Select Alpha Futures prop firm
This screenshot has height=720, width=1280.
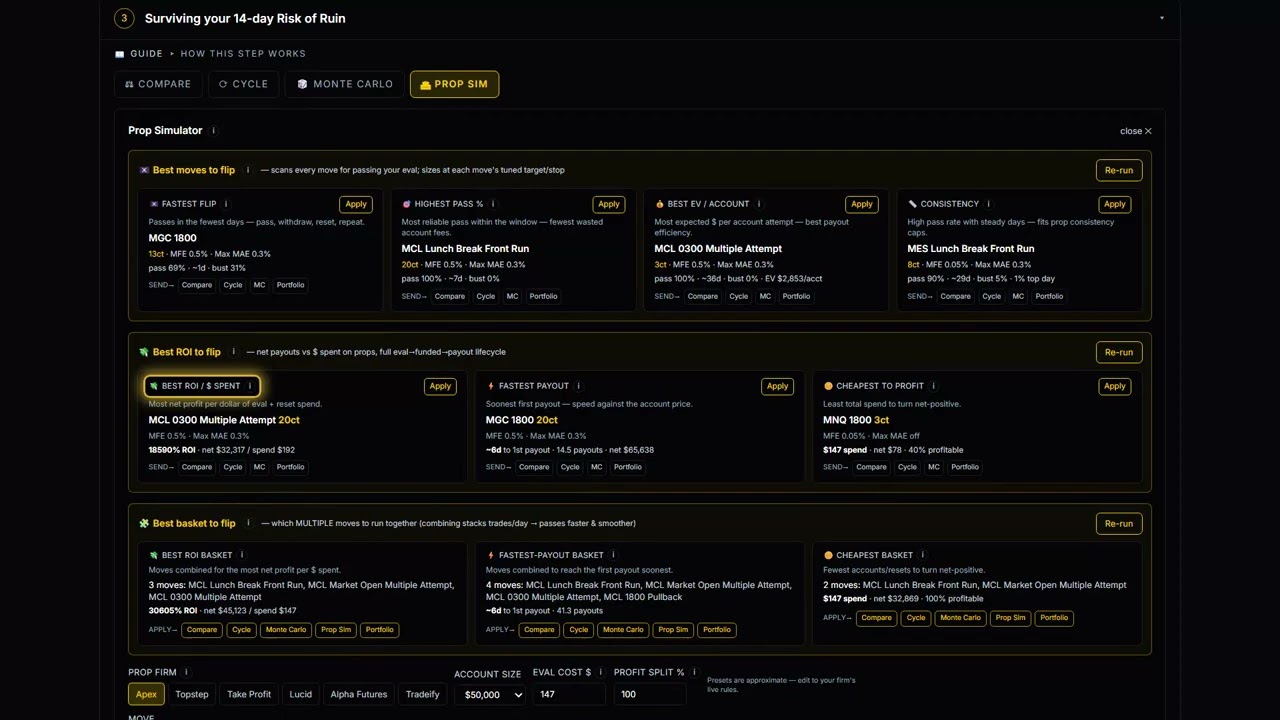359,694
